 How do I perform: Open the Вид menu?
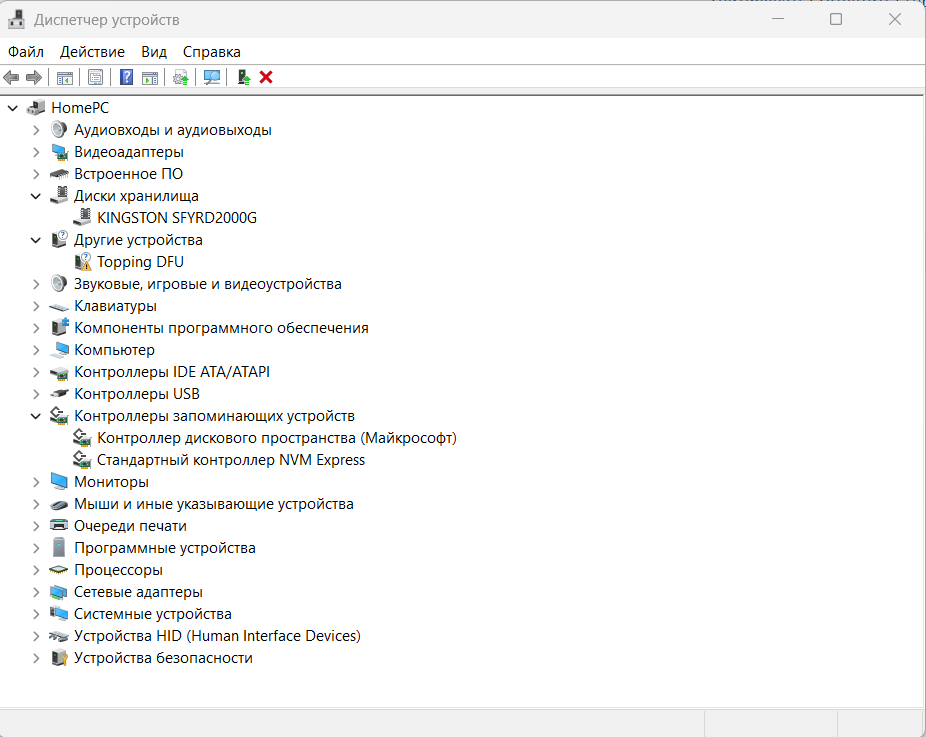[x=154, y=52]
